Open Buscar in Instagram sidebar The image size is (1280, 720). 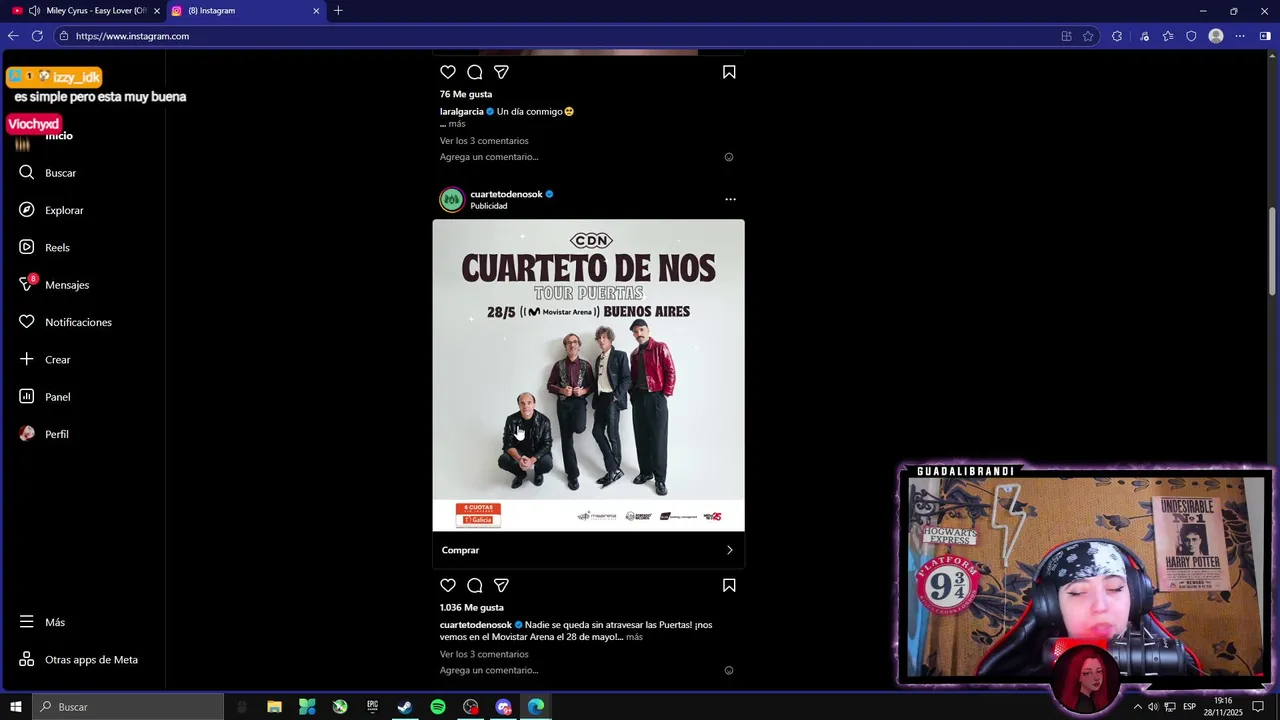pos(47,173)
